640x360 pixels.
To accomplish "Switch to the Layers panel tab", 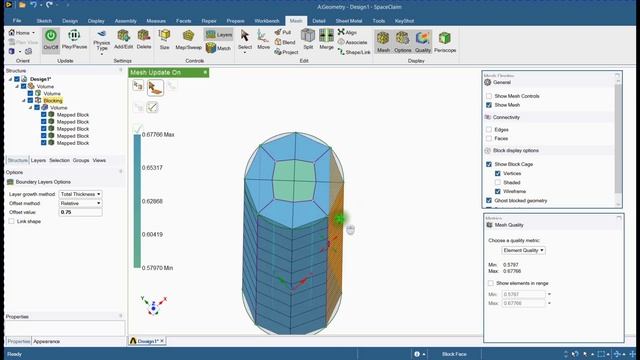I will [38, 160].
